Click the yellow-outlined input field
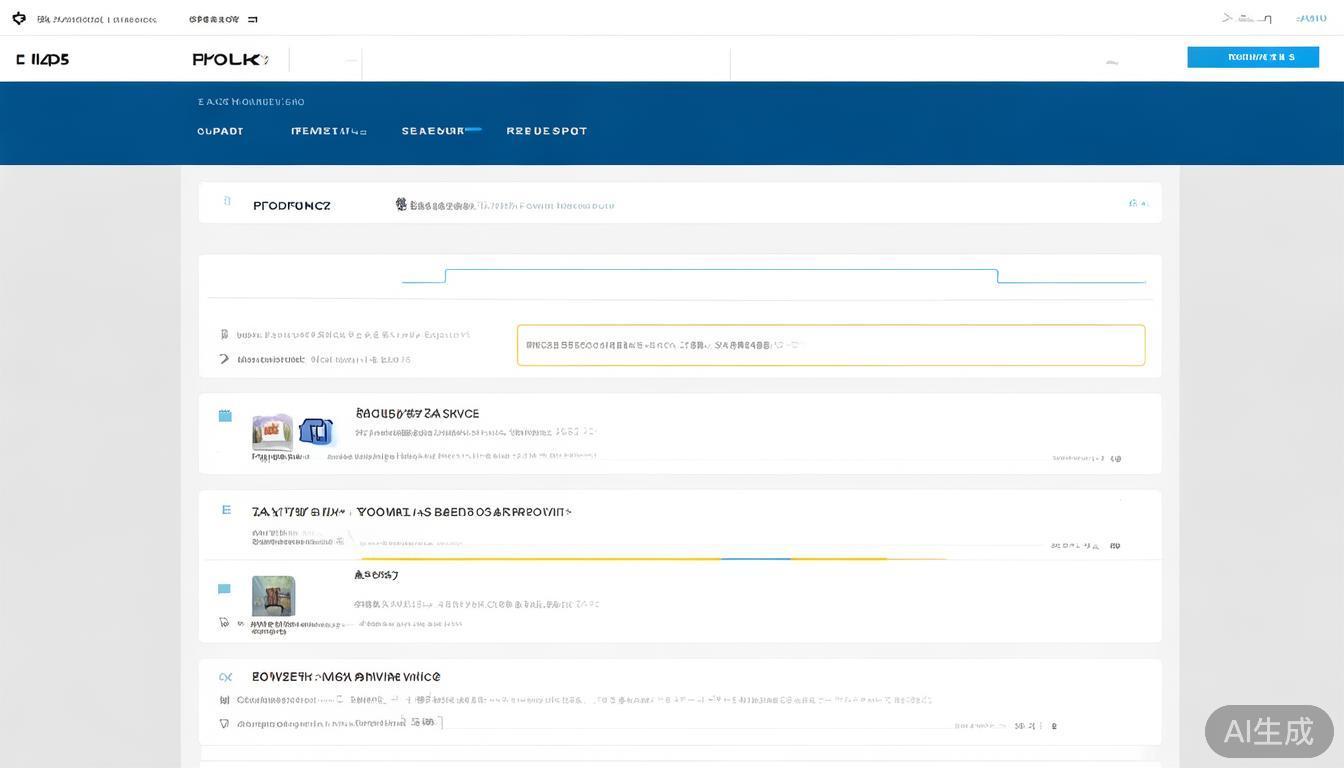The width and height of the screenshot is (1344, 768). click(x=830, y=345)
